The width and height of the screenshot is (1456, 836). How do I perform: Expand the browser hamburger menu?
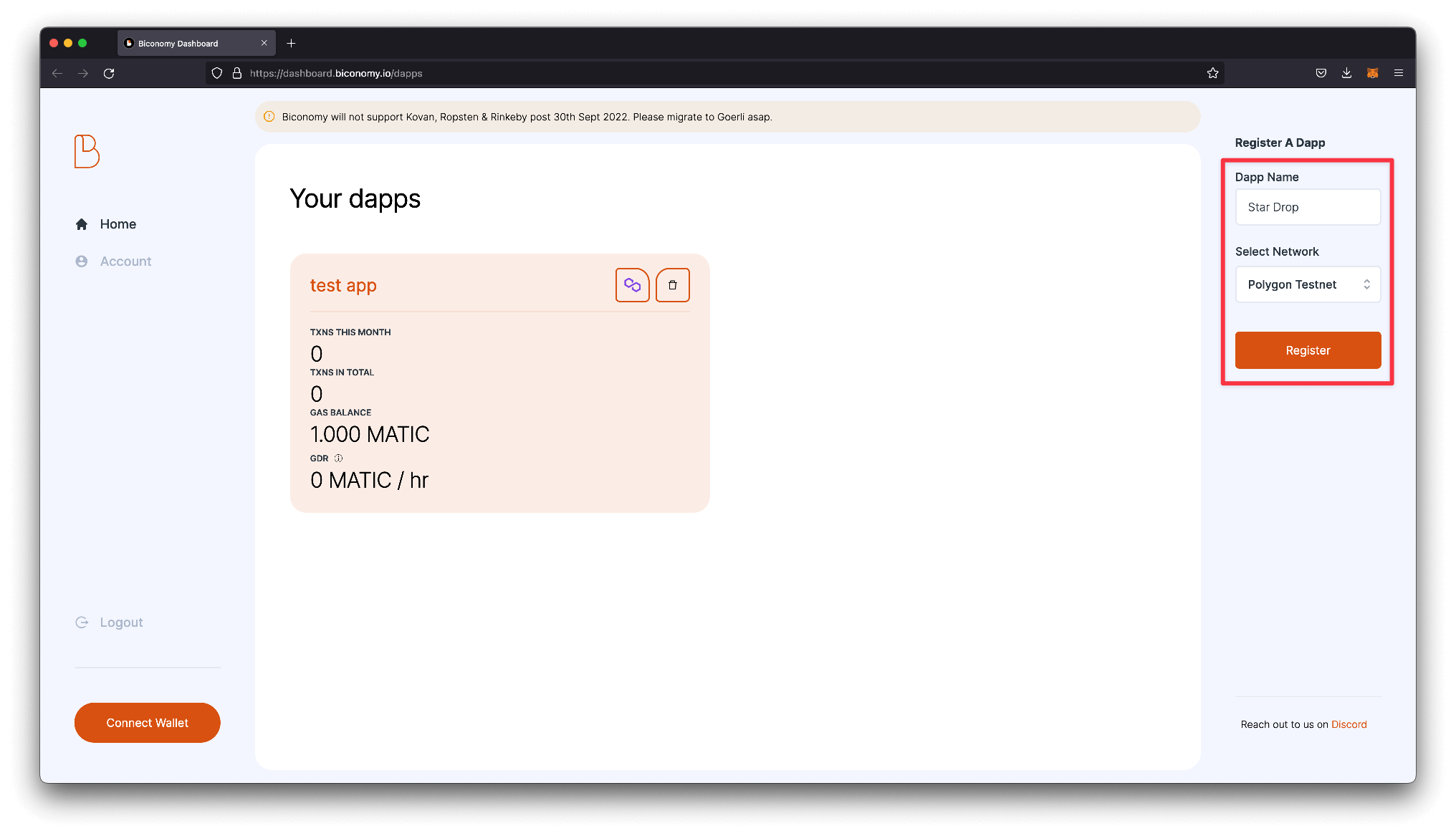click(1399, 72)
